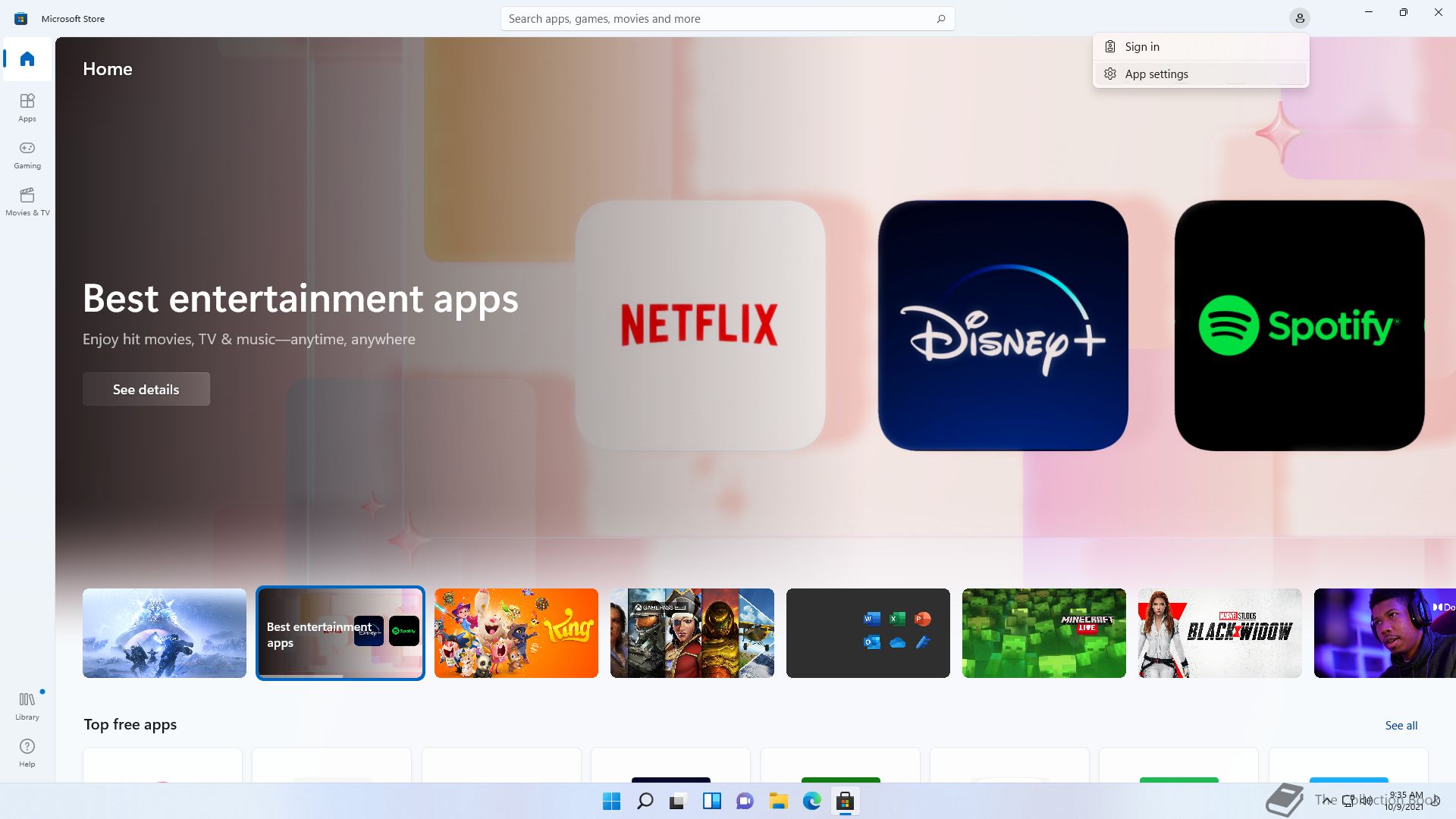The width and height of the screenshot is (1456, 819).
Task: Open the Spotify app tile
Action: [x=1299, y=325]
